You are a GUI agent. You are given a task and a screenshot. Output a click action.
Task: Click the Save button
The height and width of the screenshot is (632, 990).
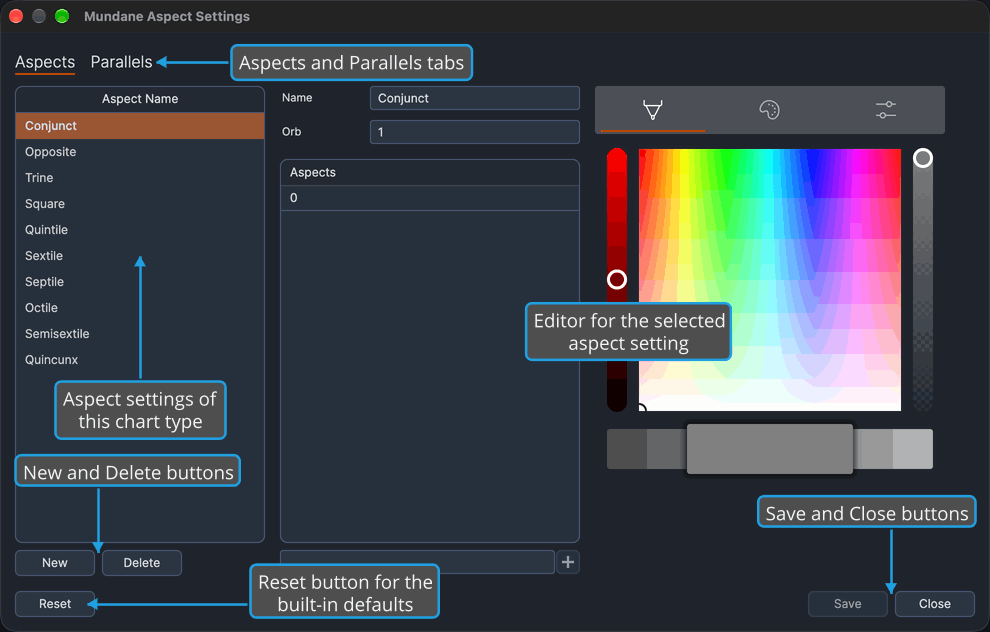point(847,604)
